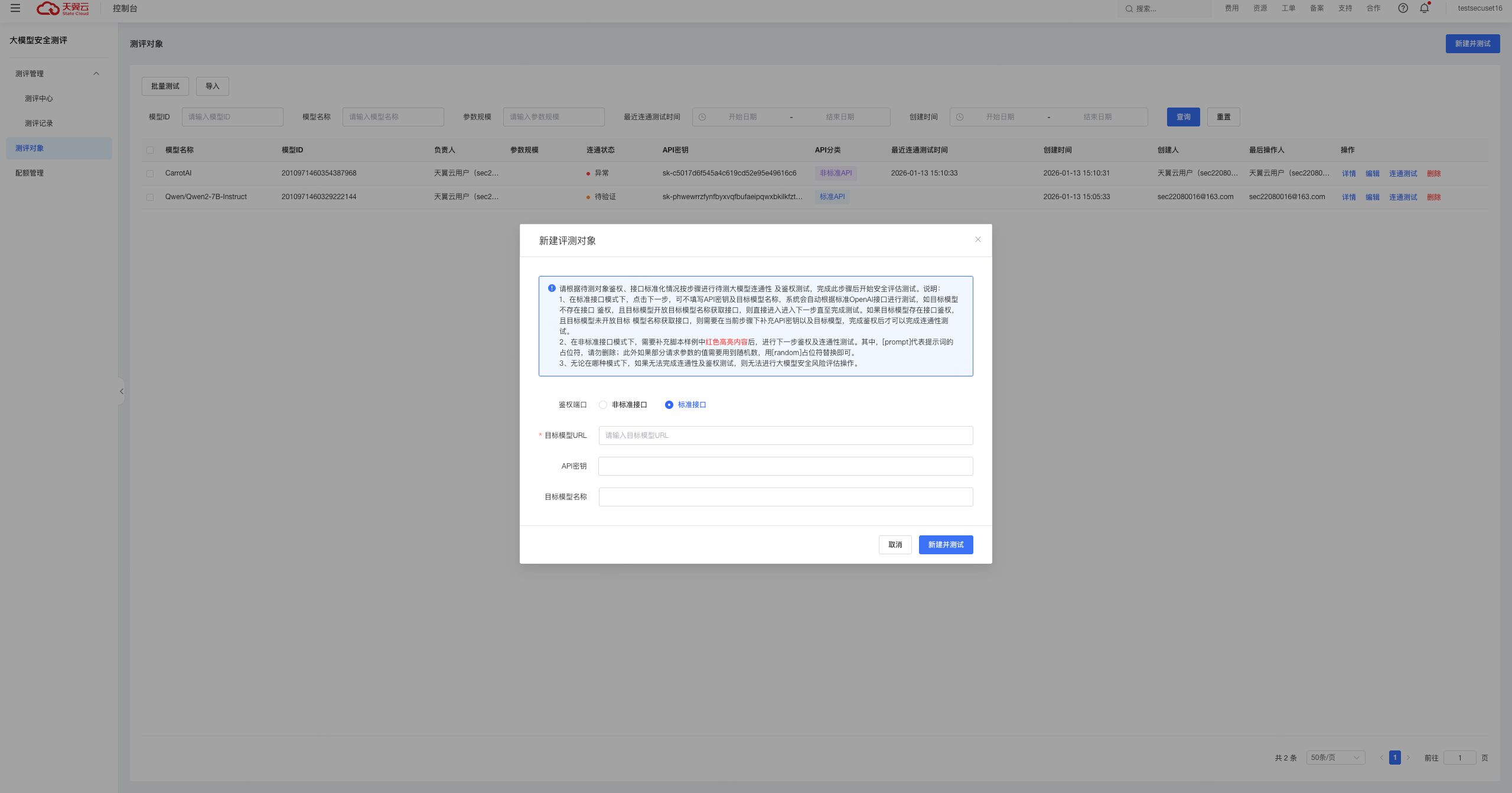Open 配额管理 sidebar item
Viewport: 1512px width, 793px height.
tap(30, 173)
